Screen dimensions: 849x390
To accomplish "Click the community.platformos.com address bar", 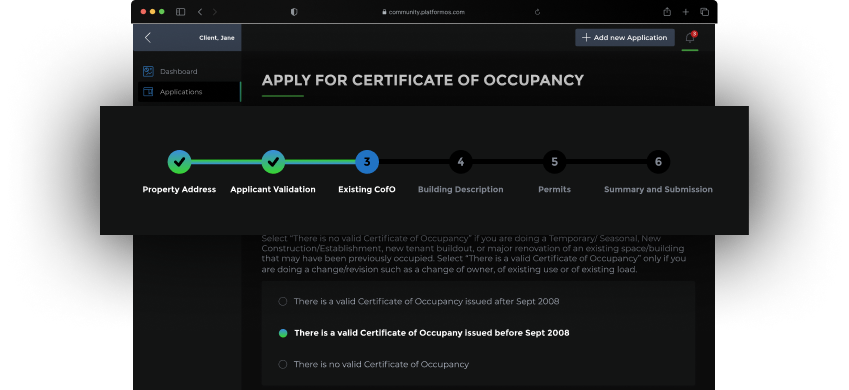I will pyautogui.click(x=423, y=12).
